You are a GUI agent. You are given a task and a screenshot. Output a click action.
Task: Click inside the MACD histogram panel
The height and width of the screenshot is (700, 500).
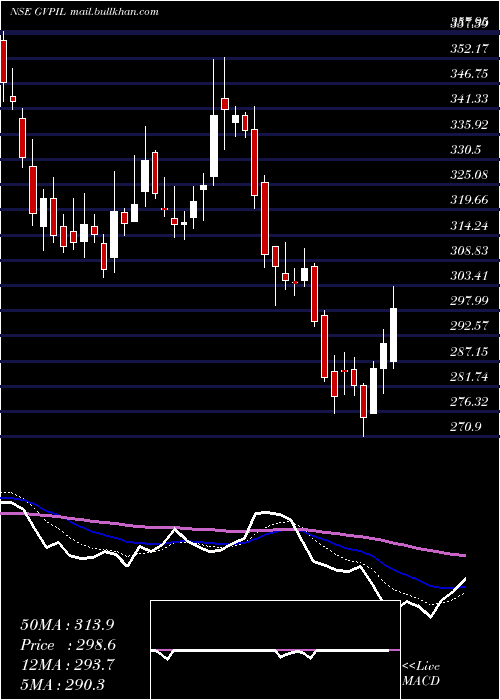[x=275, y=650]
